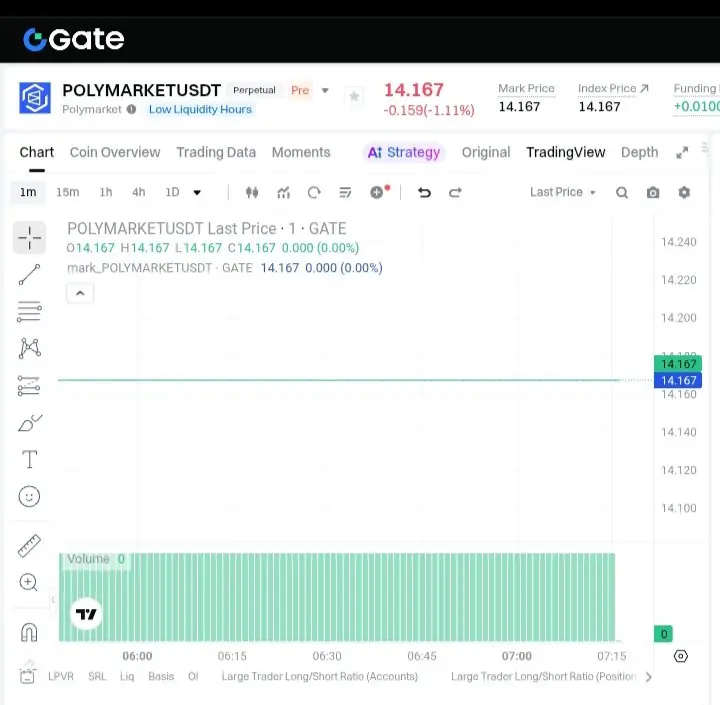Select the 1D timeframe
Screen dimensions: 720x705
172,192
